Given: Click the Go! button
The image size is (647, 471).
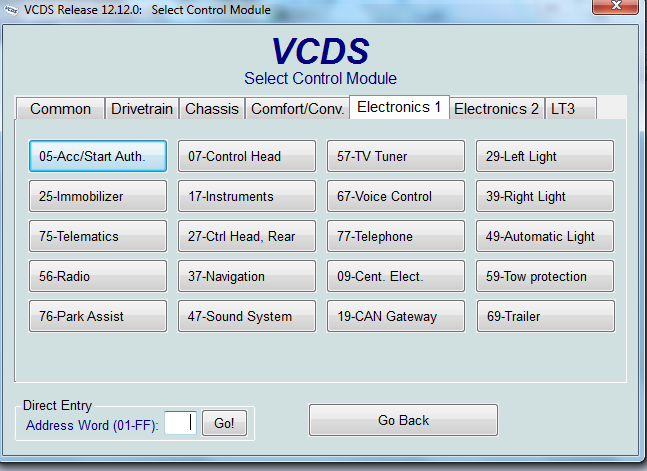Looking at the screenshot, I should 224,423.
